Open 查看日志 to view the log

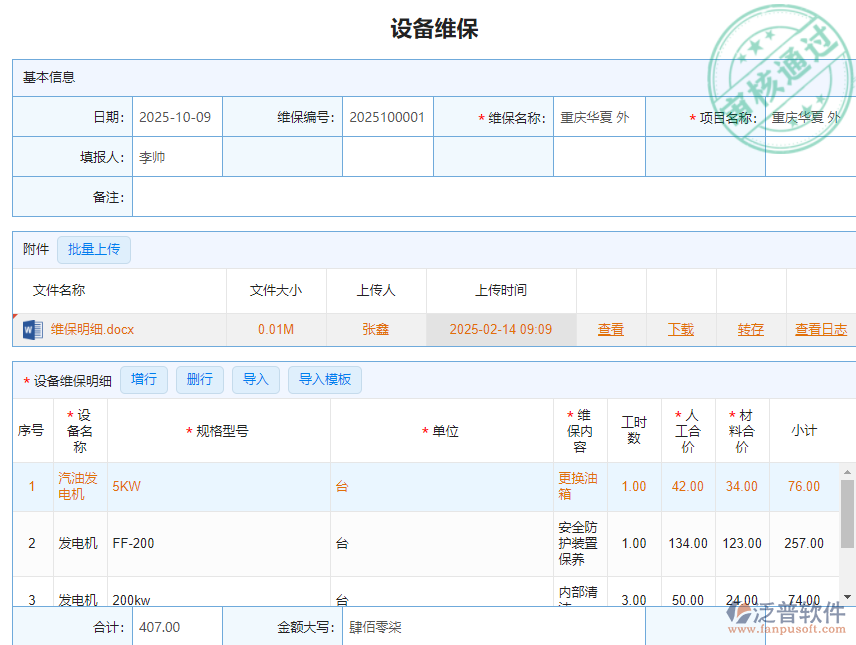click(x=820, y=329)
